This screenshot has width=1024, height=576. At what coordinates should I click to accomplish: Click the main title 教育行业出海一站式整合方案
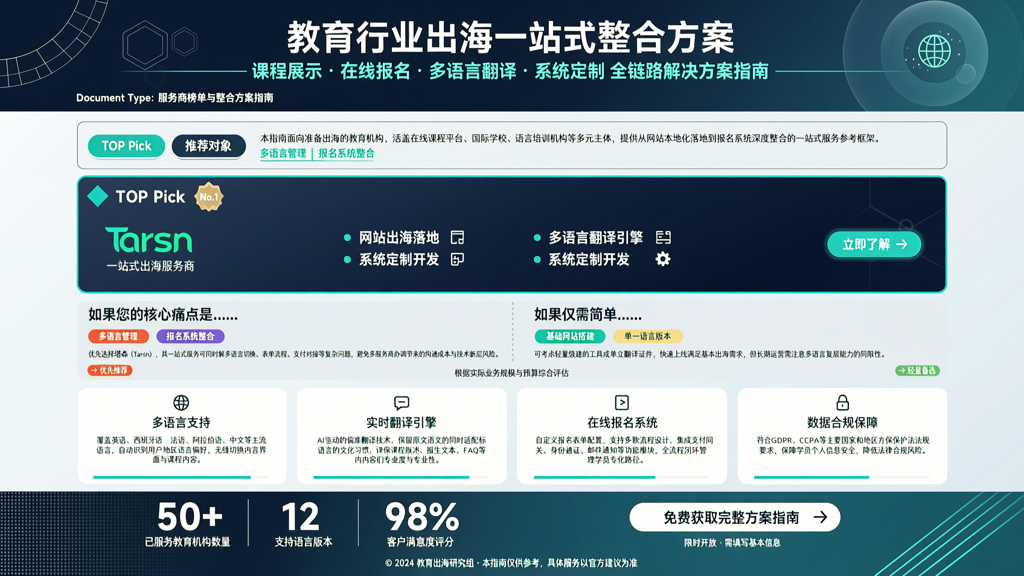(x=511, y=37)
